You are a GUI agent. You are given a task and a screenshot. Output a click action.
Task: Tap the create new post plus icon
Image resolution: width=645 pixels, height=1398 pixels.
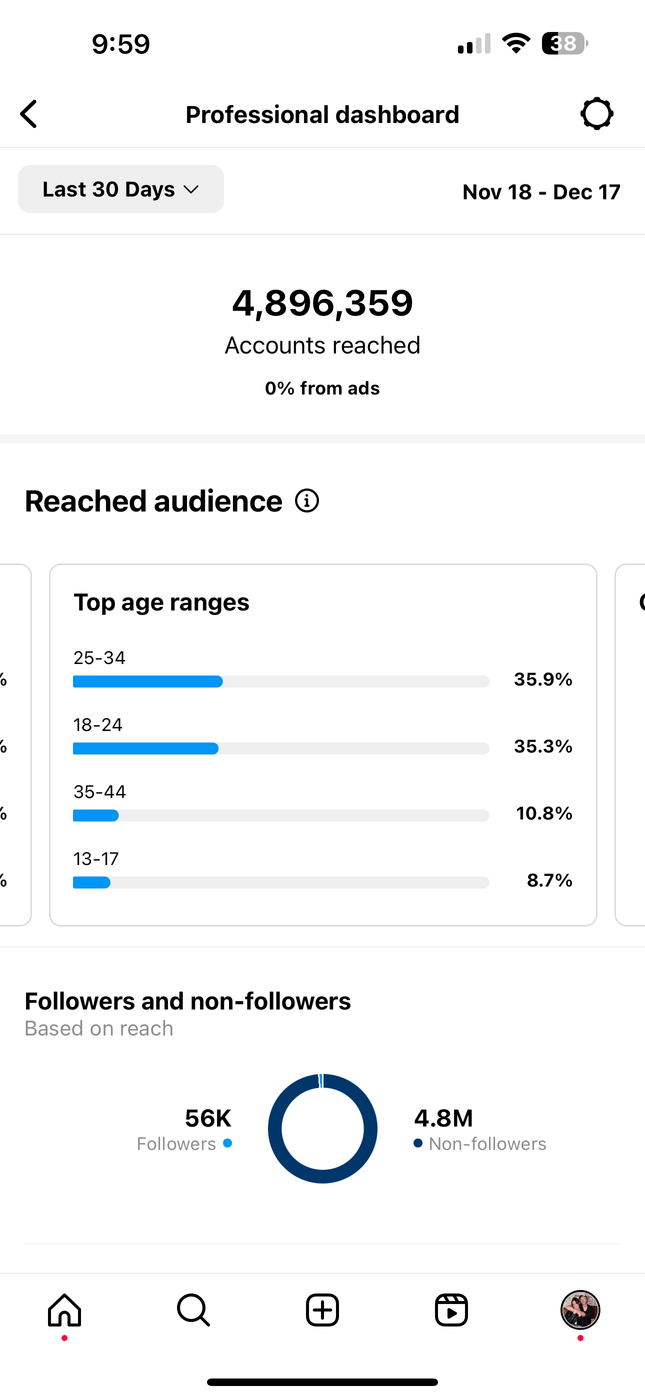pyautogui.click(x=322, y=1309)
